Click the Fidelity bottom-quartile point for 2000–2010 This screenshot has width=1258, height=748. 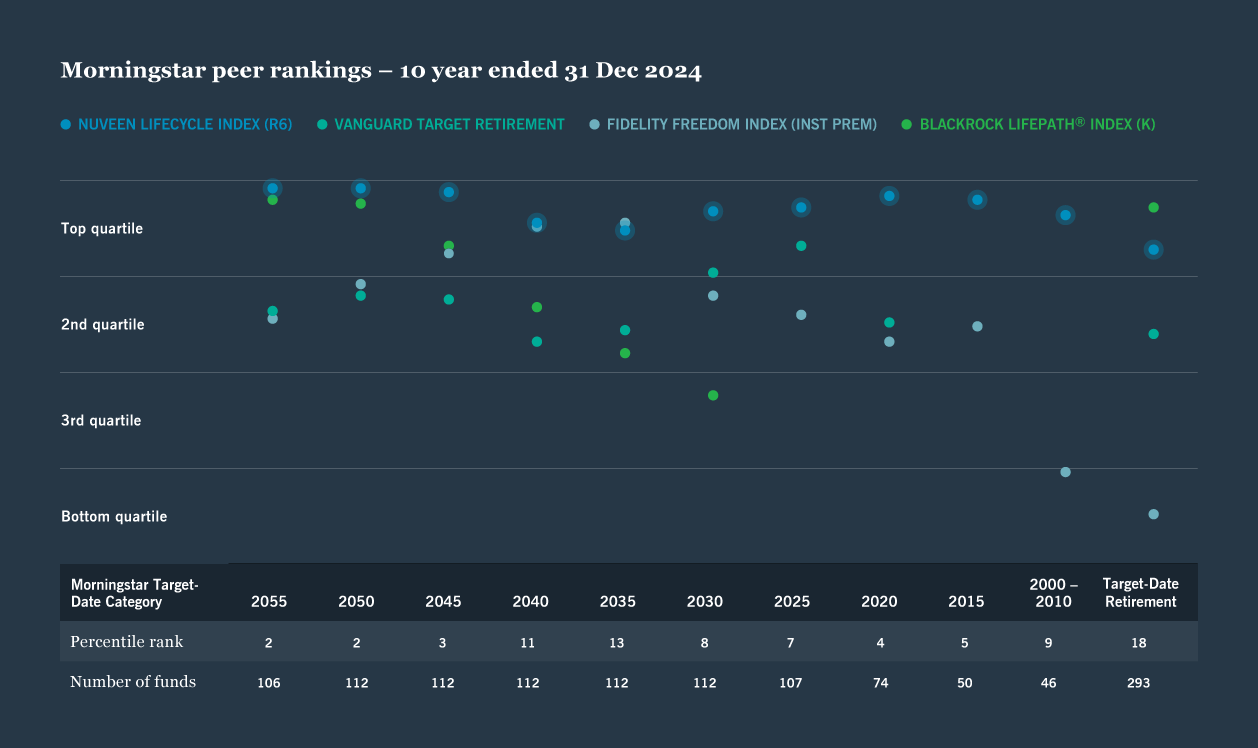[x=1065, y=472]
